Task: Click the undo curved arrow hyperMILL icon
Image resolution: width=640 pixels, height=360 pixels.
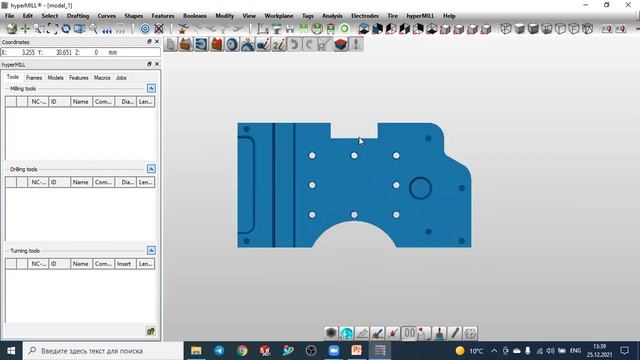Action: coord(294,44)
